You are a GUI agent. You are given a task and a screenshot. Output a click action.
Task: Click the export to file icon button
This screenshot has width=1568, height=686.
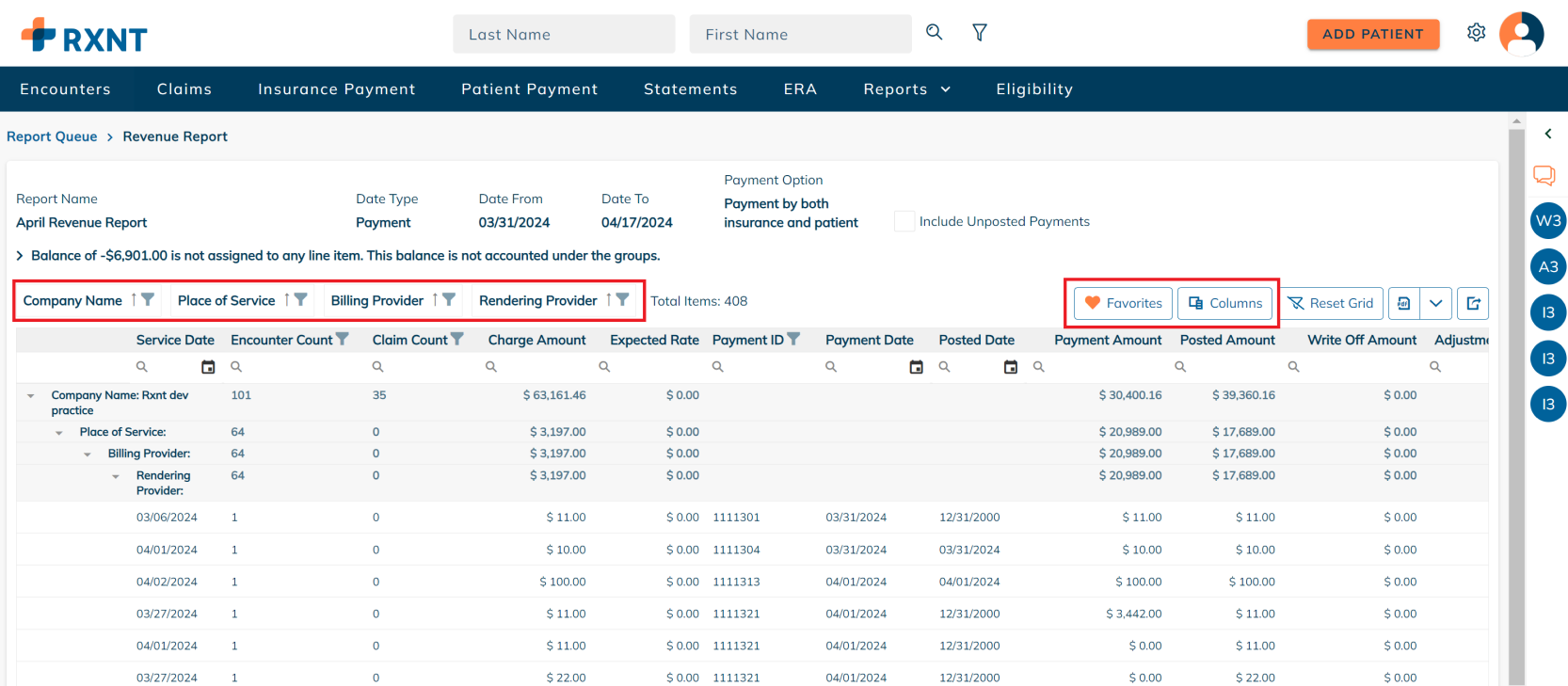click(1403, 303)
